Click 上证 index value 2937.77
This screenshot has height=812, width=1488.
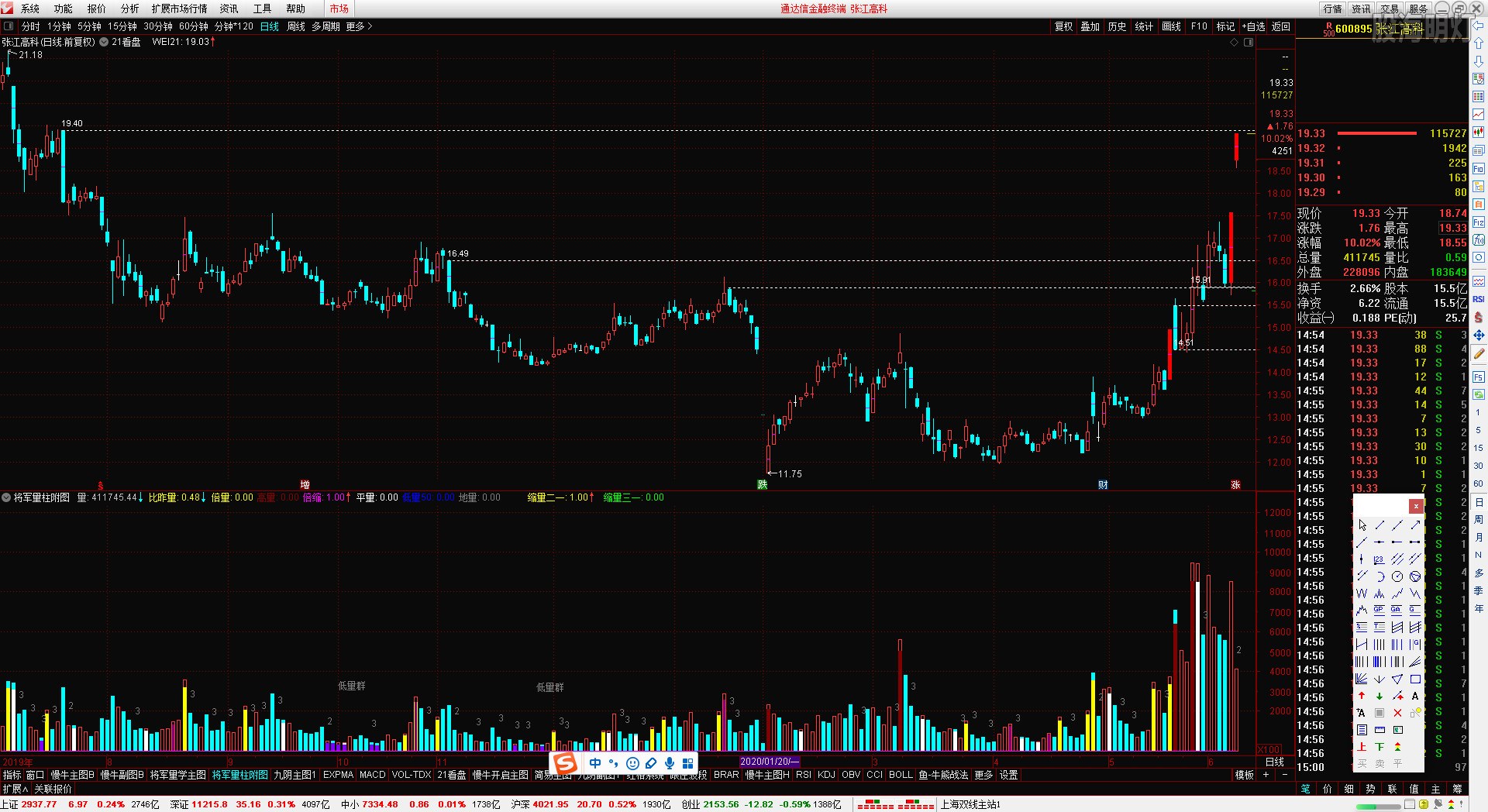39,804
